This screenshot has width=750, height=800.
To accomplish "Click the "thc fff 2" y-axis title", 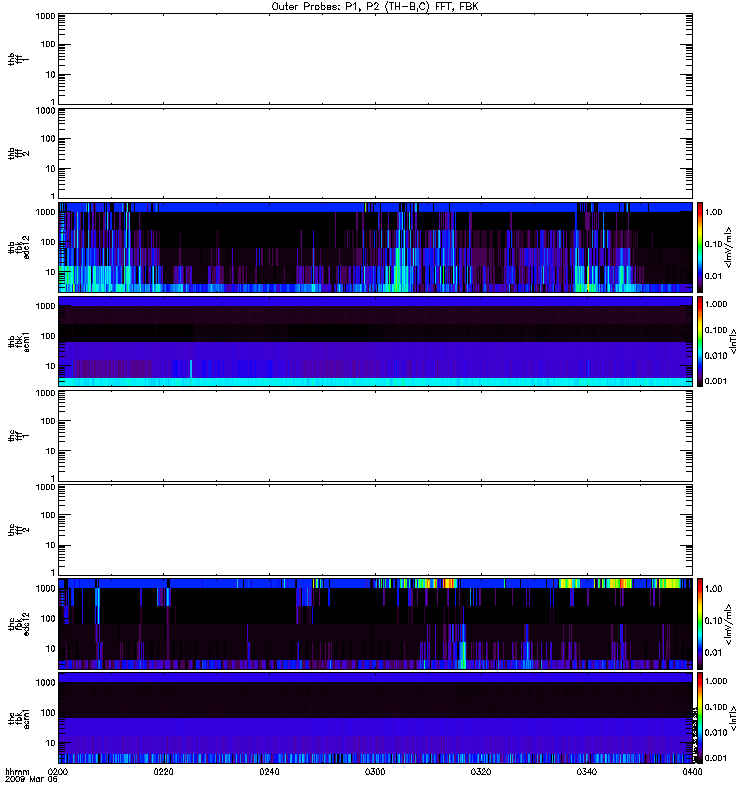I will tap(18, 530).
